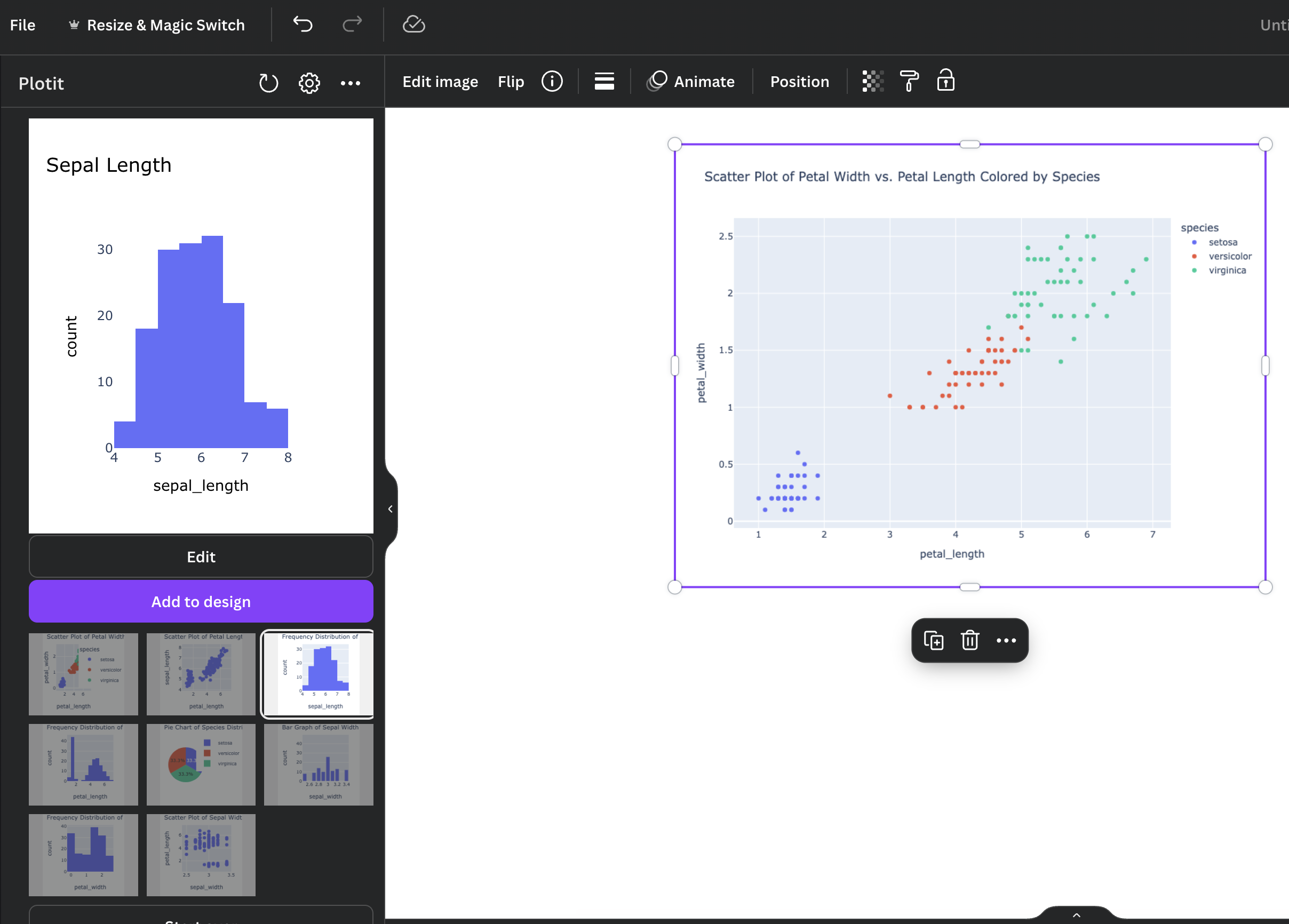Click the Edit button under the chart
This screenshot has width=1289, height=924.
[x=201, y=557]
